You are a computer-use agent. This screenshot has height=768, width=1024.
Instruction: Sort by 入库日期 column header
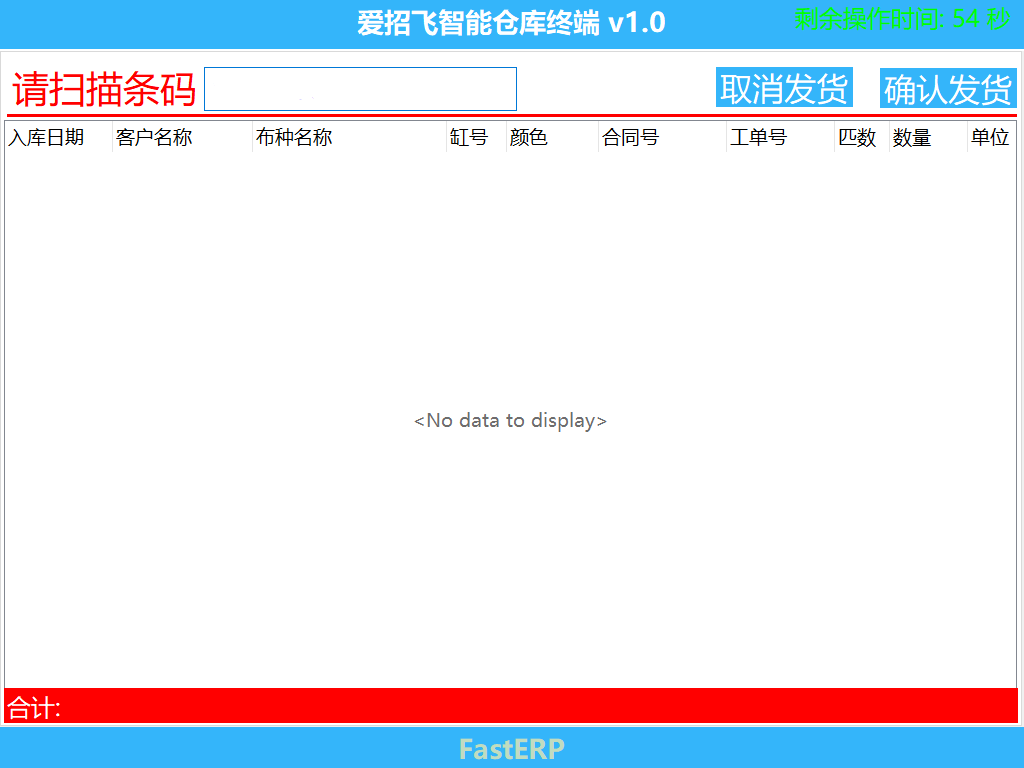click(59, 137)
